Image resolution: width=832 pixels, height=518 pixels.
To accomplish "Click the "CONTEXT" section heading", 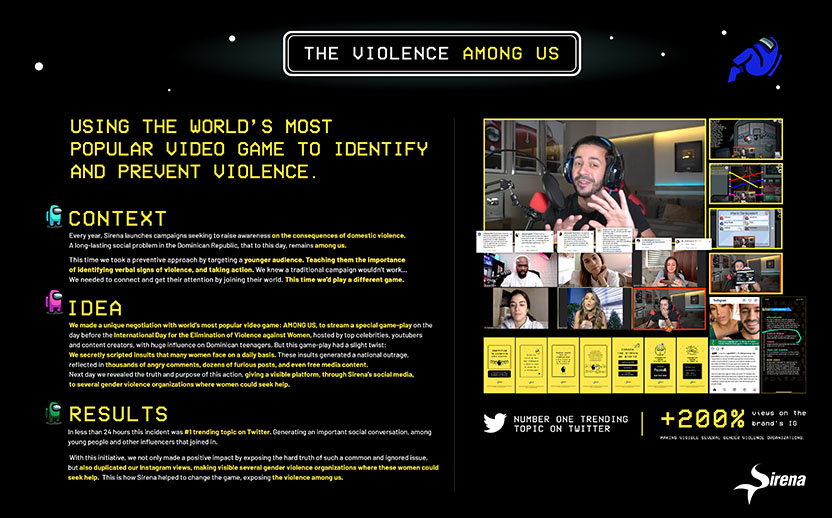I will 117,219.
